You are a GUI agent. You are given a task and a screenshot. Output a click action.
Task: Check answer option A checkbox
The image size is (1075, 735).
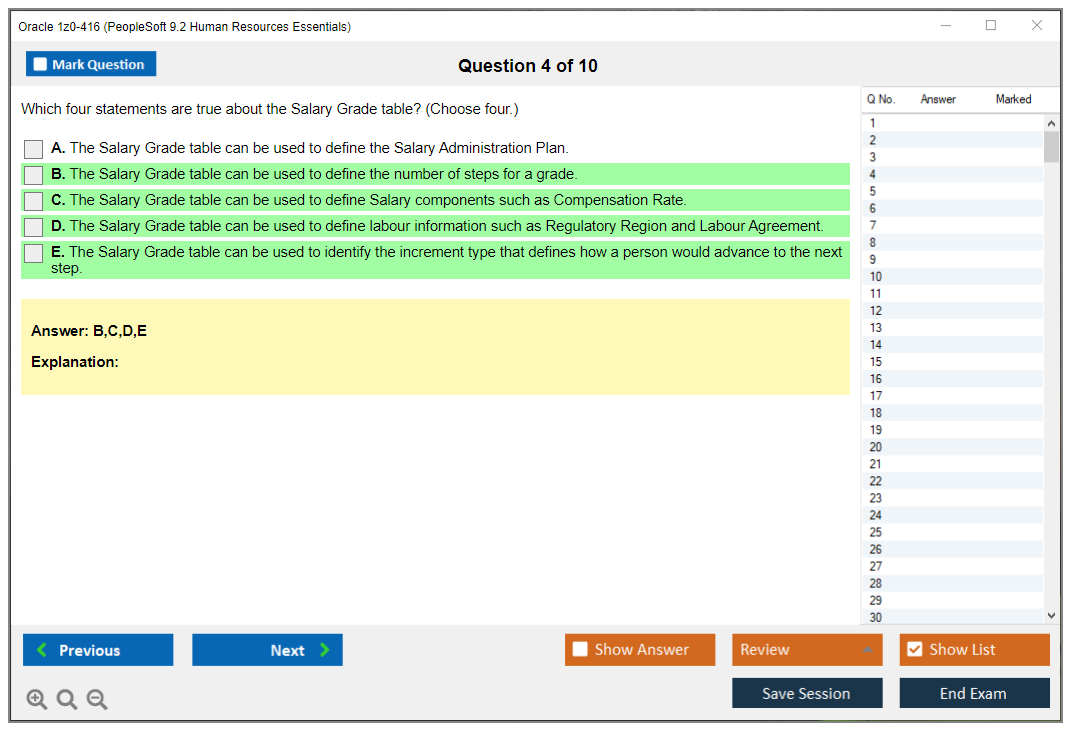pyautogui.click(x=33, y=148)
